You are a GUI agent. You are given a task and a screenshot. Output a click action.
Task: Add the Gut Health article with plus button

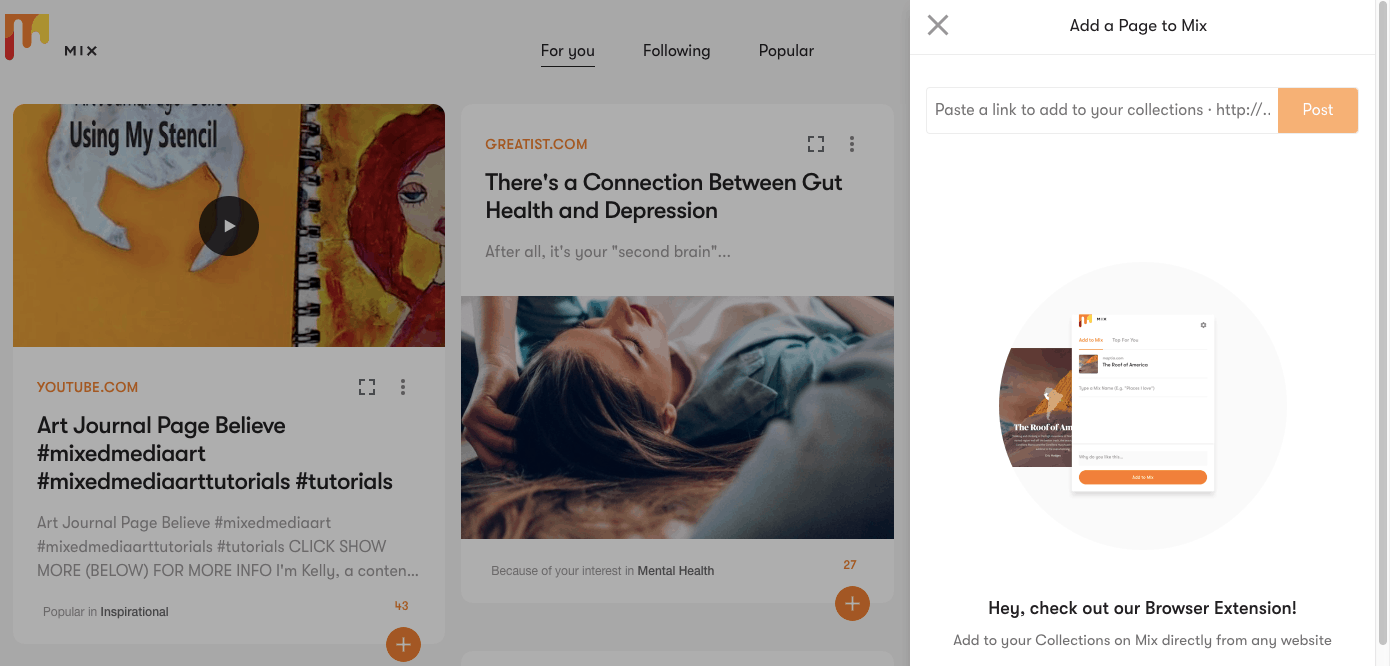pos(852,603)
